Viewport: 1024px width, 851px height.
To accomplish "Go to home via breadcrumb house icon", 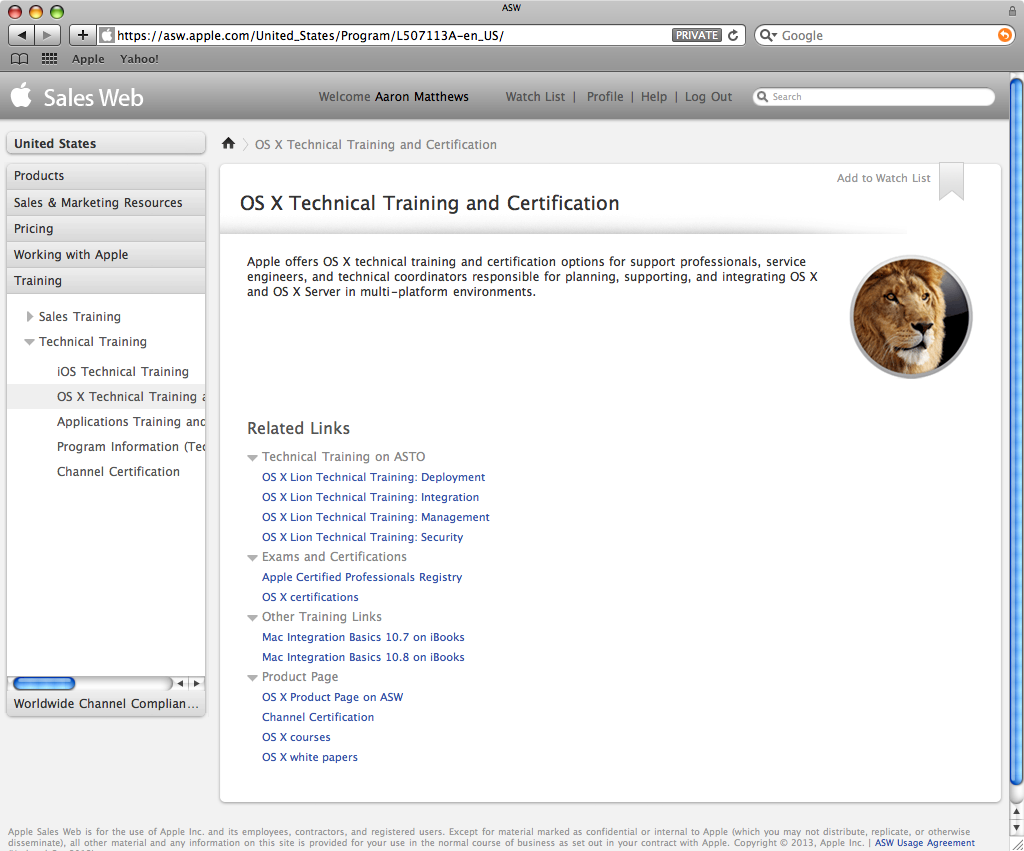I will (228, 143).
